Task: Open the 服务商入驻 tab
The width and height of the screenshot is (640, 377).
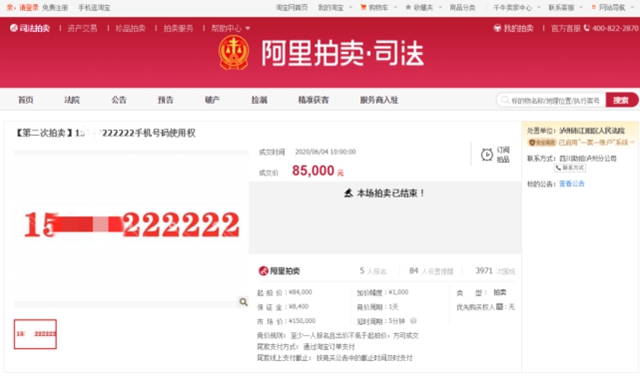Action: click(379, 100)
